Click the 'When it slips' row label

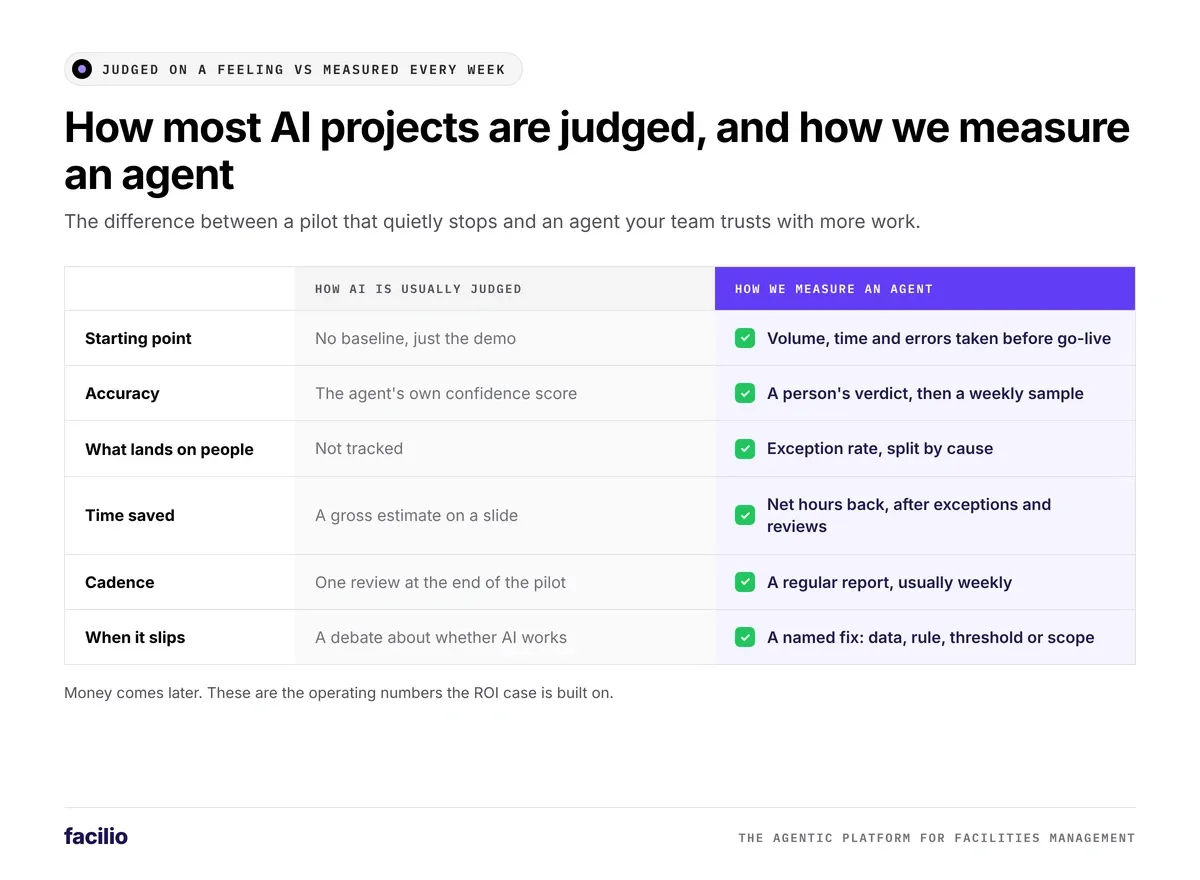tap(135, 637)
